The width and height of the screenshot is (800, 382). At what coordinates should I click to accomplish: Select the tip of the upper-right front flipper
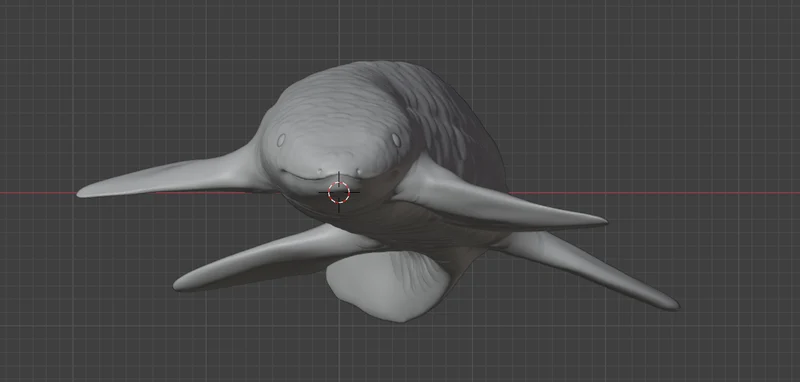598,222
